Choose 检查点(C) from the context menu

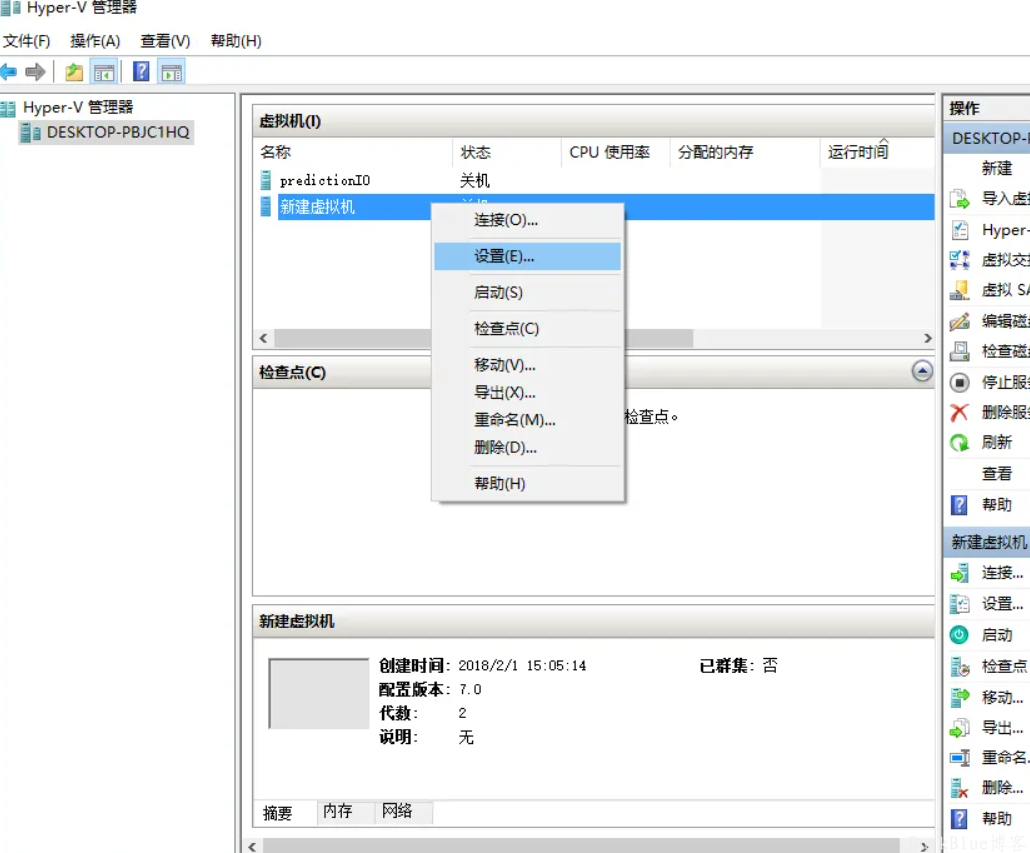tap(527, 328)
